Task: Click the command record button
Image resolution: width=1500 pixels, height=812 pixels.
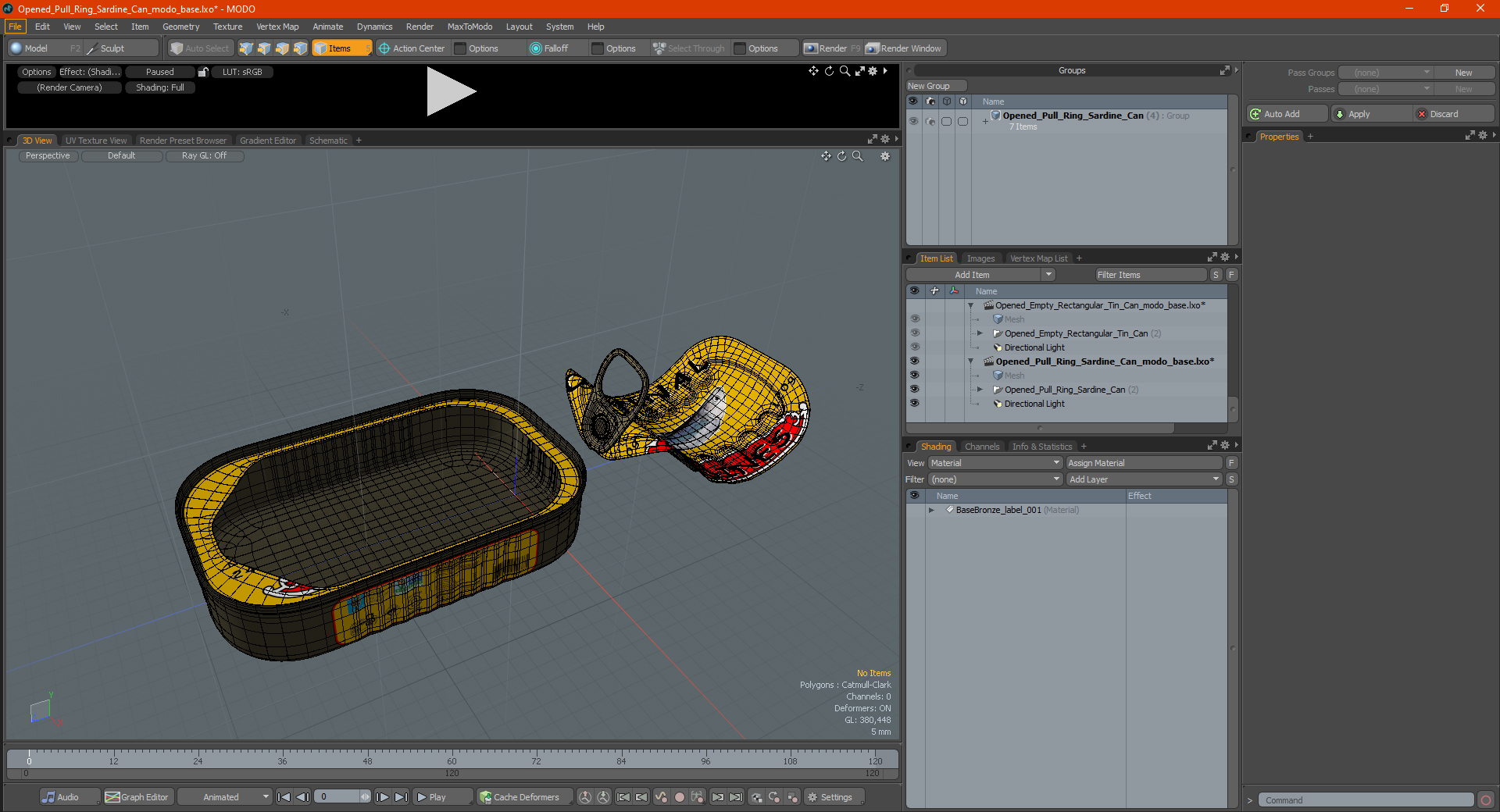Action: point(1486,800)
